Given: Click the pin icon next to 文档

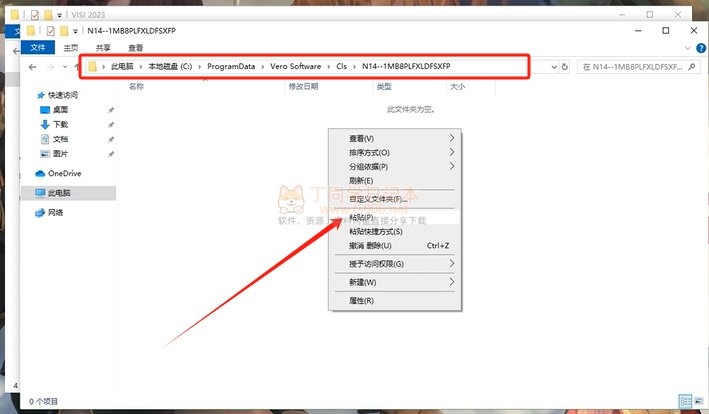Looking at the screenshot, I should click(x=111, y=140).
